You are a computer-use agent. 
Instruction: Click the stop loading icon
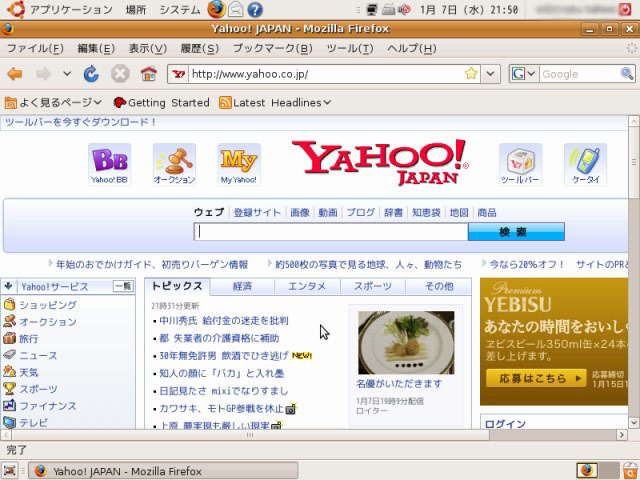[x=120, y=74]
